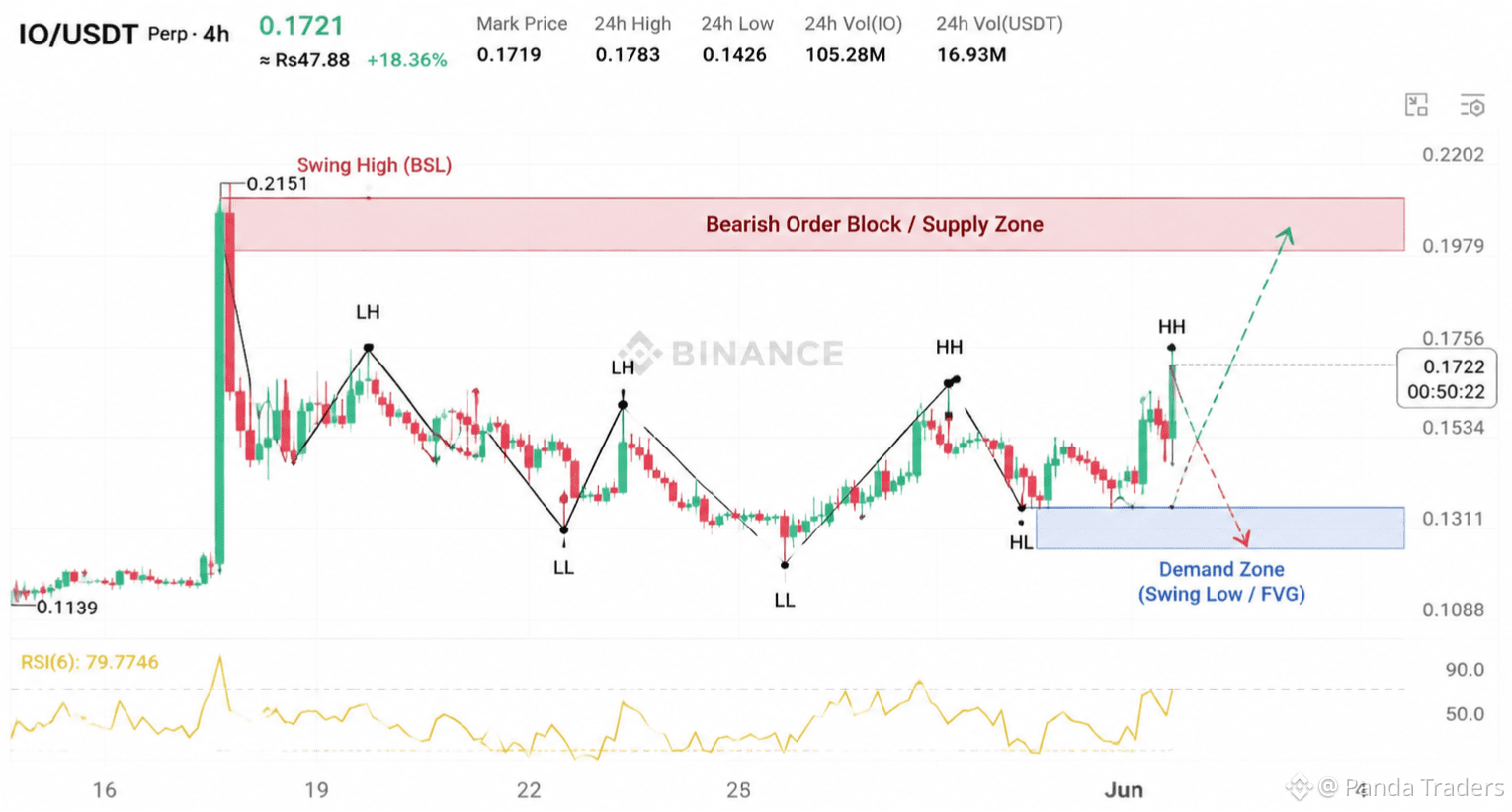The image size is (1512, 812).
Task: Select the 0.1088 price axis label
Action: point(1453,610)
